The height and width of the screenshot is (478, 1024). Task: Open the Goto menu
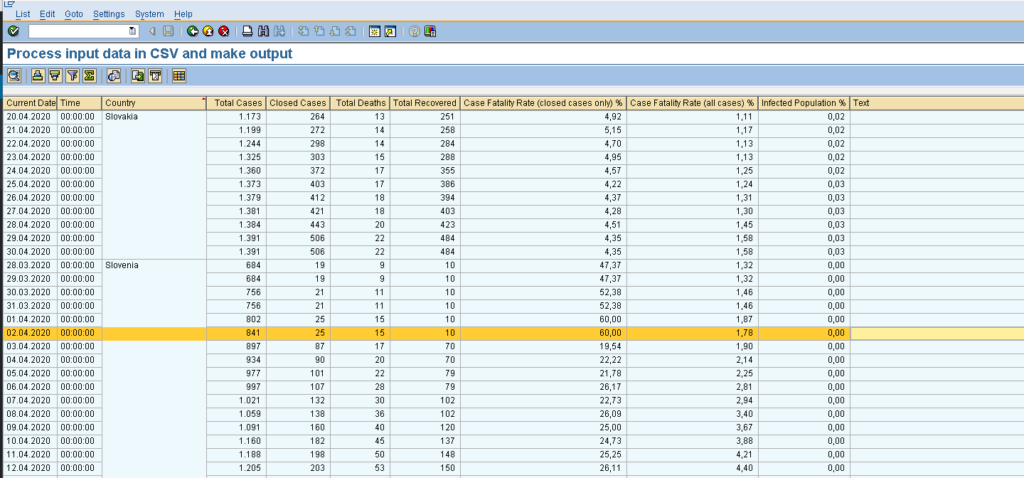point(74,14)
